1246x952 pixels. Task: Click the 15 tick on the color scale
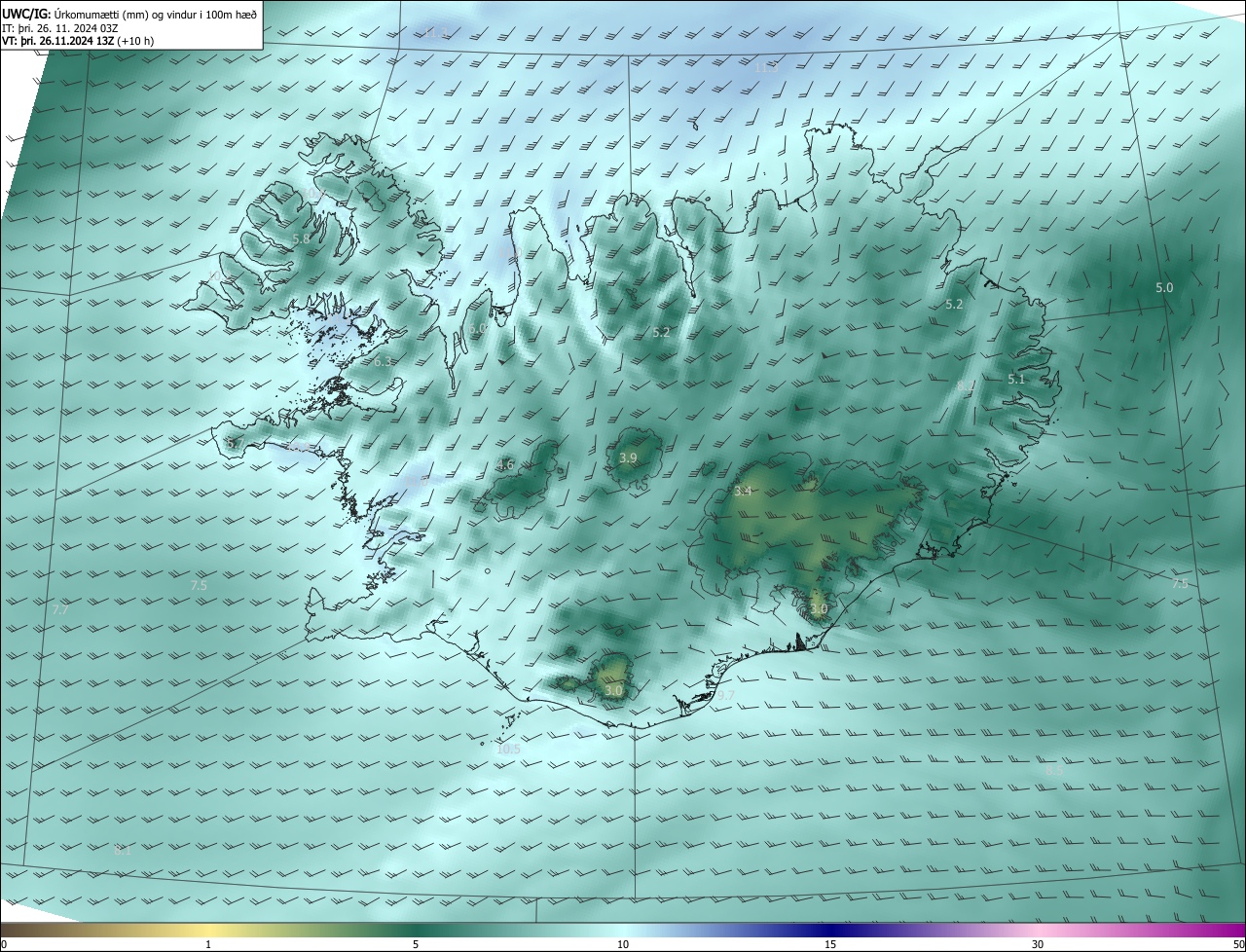[x=830, y=945]
